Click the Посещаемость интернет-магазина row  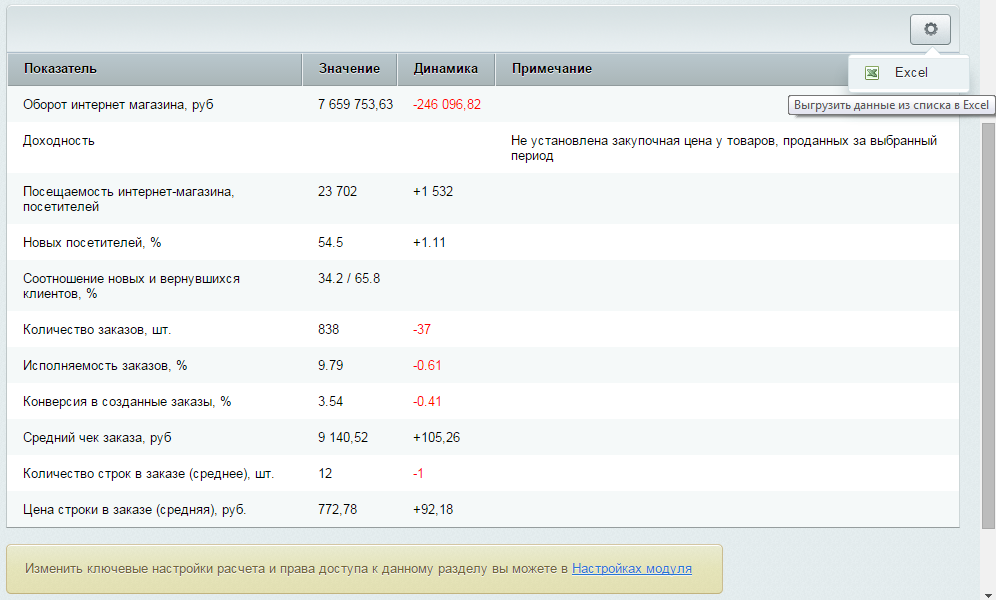[128, 198]
